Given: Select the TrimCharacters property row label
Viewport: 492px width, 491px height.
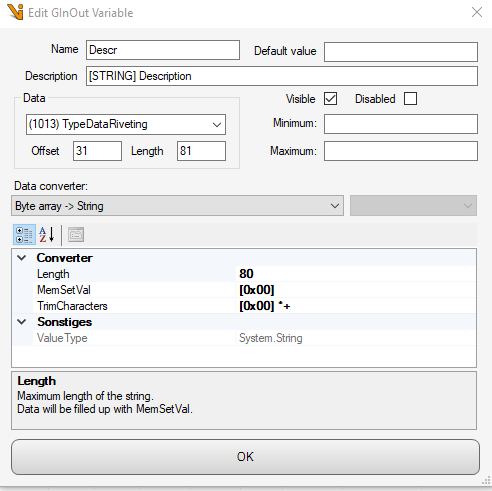Looking at the screenshot, I should [72, 306].
